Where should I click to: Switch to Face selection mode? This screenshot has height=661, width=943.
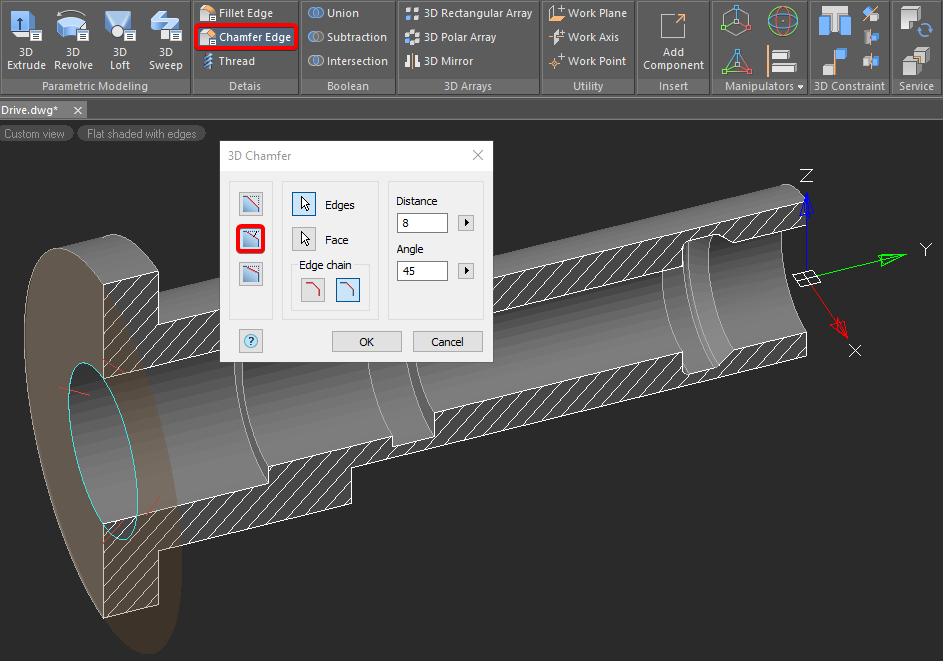point(304,239)
